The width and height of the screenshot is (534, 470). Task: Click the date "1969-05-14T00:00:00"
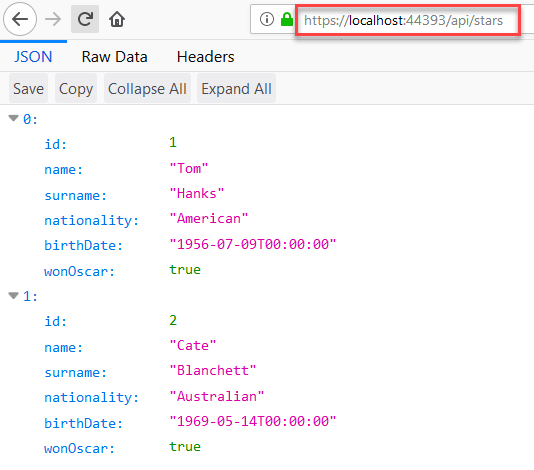point(253,421)
